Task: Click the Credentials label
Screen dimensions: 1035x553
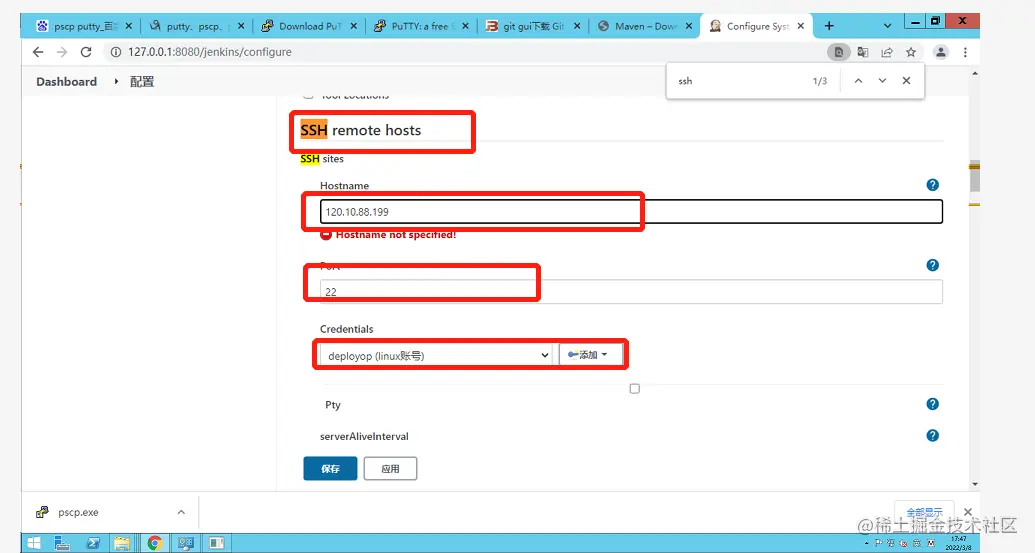Action: click(x=347, y=329)
